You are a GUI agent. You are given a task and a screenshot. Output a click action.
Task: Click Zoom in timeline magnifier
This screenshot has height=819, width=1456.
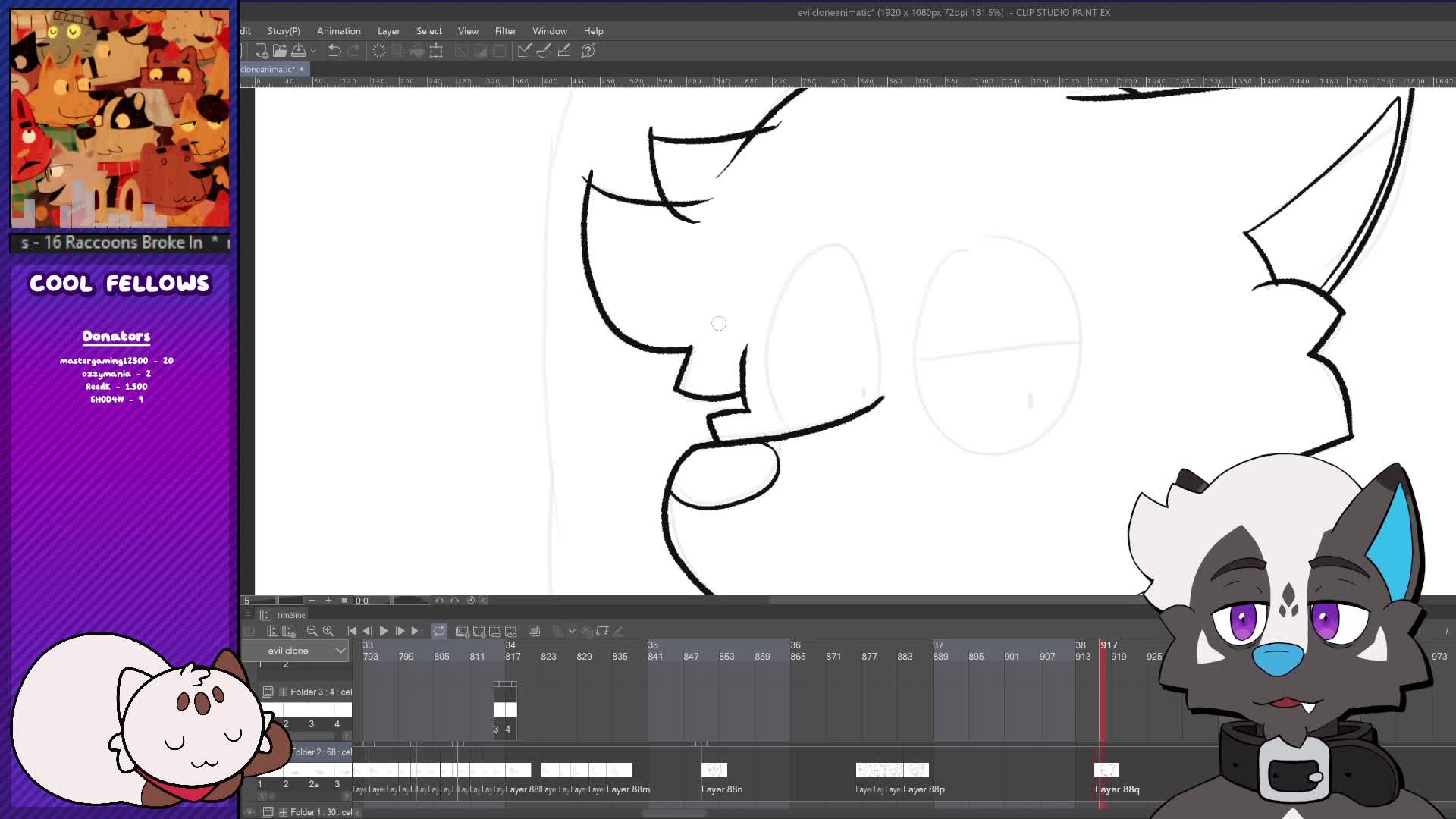(328, 631)
